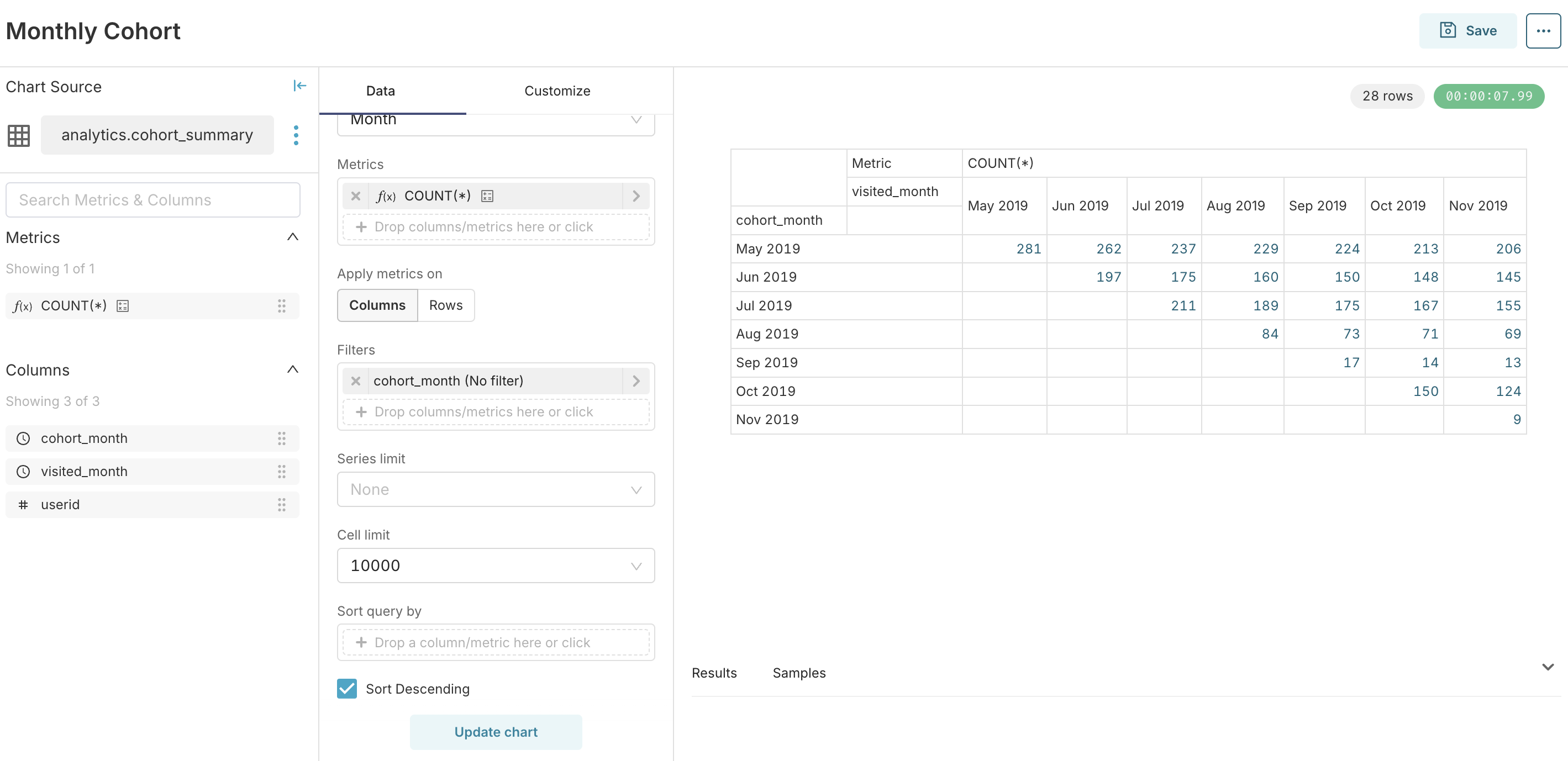This screenshot has height=761, width=1568.
Task: Focus the Search Metrics & Columns field
Action: (153, 200)
